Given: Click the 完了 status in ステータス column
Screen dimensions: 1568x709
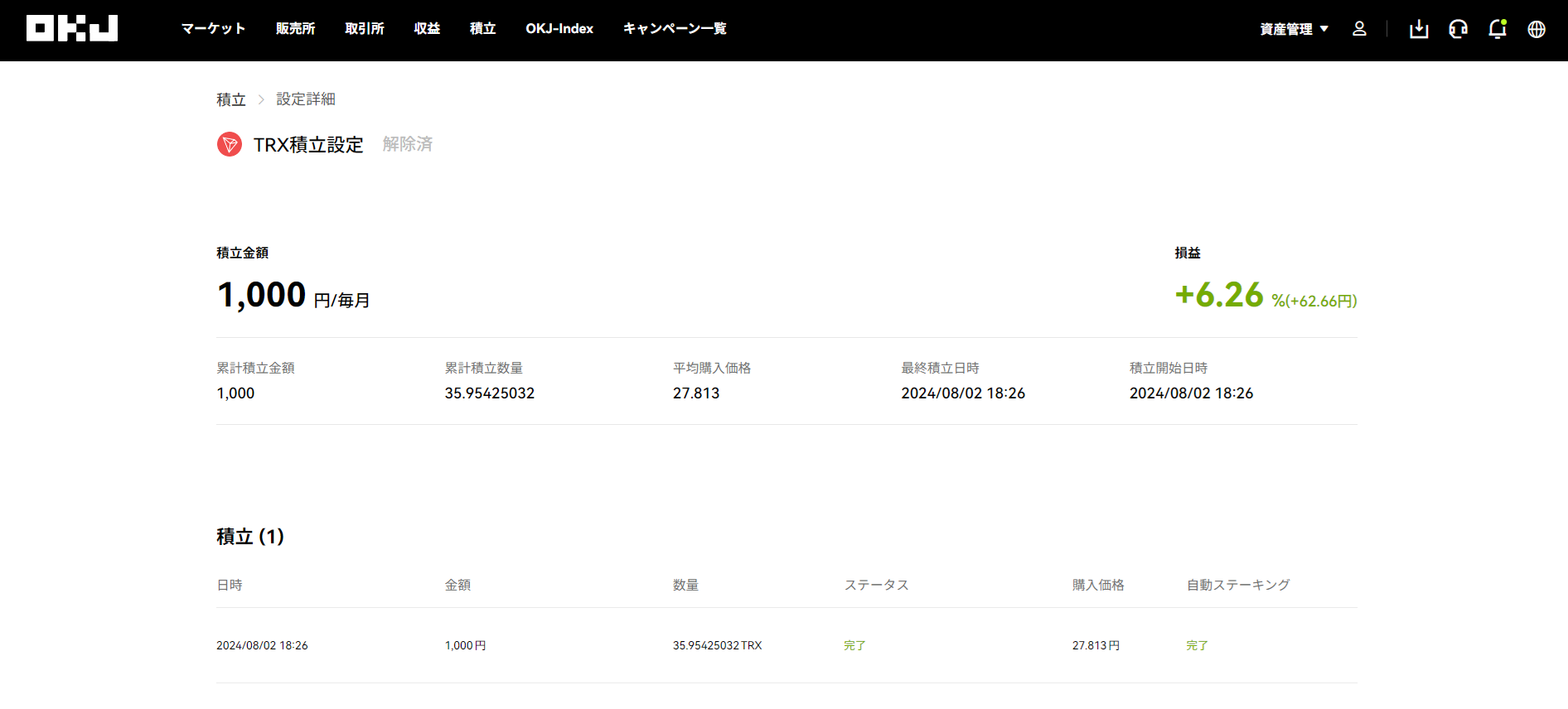Looking at the screenshot, I should 855,645.
